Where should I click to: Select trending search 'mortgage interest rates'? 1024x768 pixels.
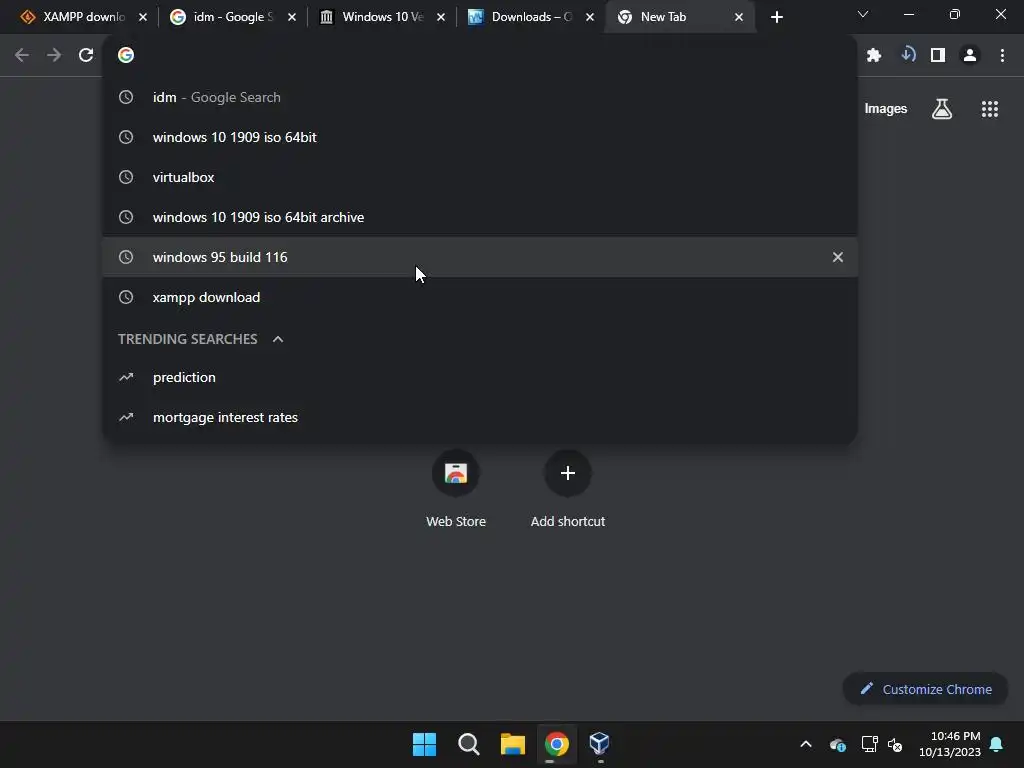coord(480,417)
